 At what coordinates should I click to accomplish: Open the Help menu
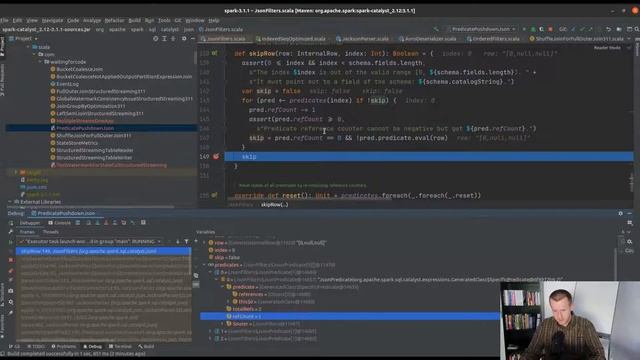pyautogui.click(x=214, y=20)
